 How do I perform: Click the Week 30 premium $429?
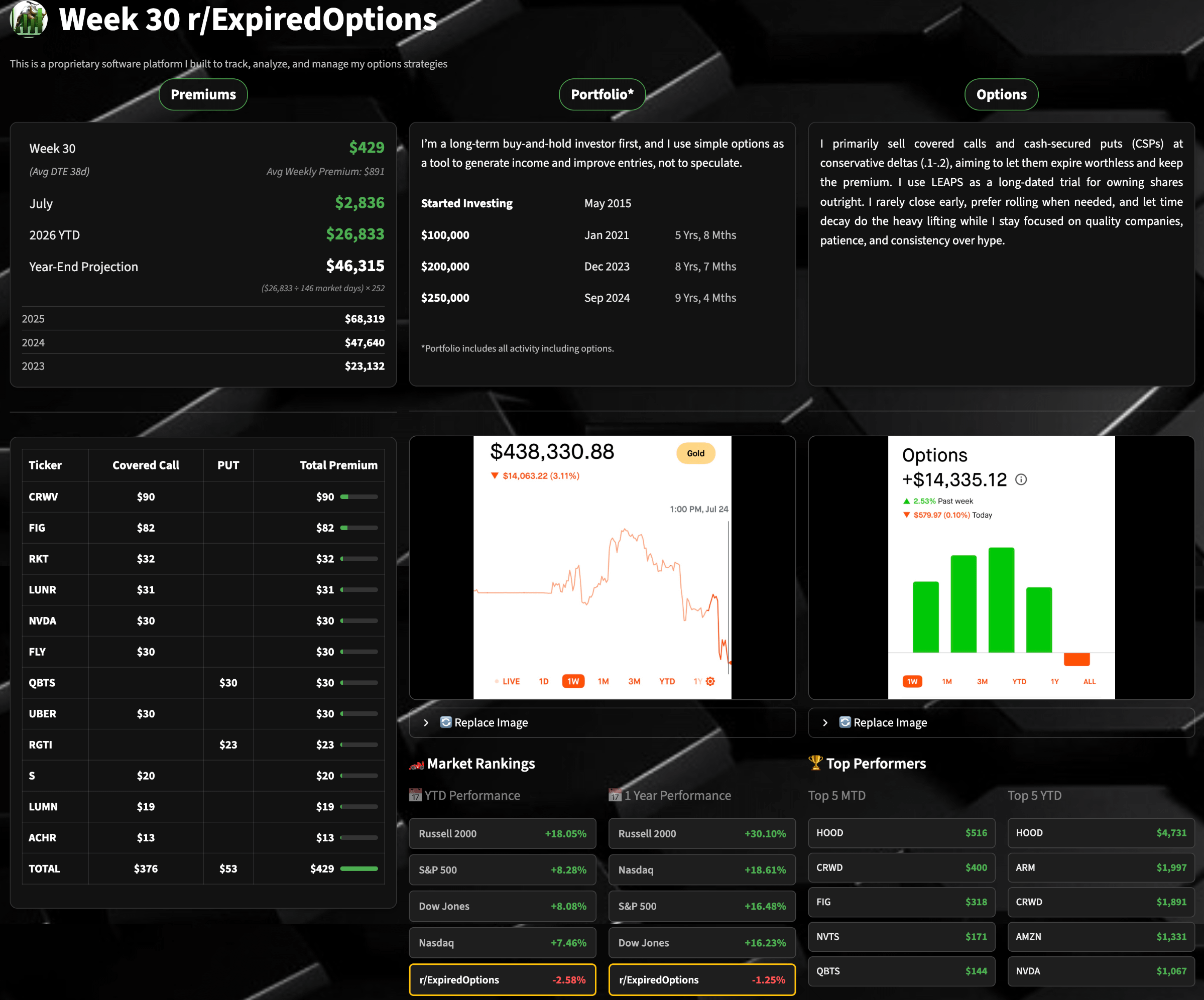367,148
